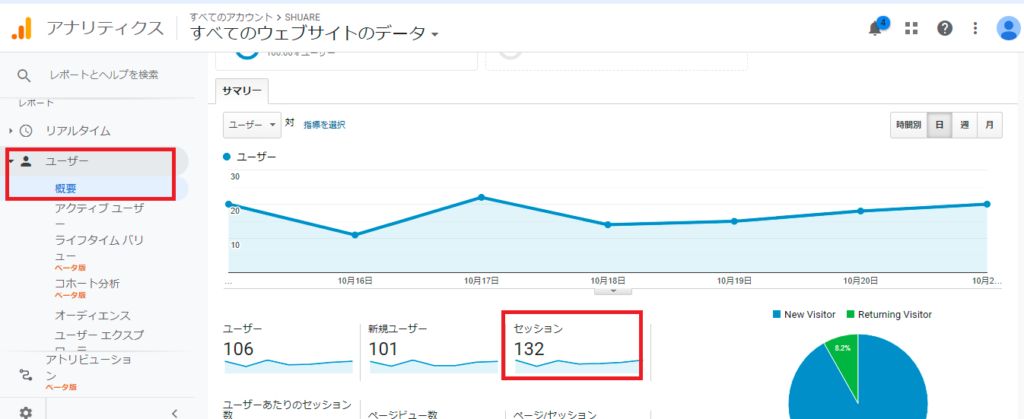
Task: Open the 概要 report
Action: coord(65,188)
